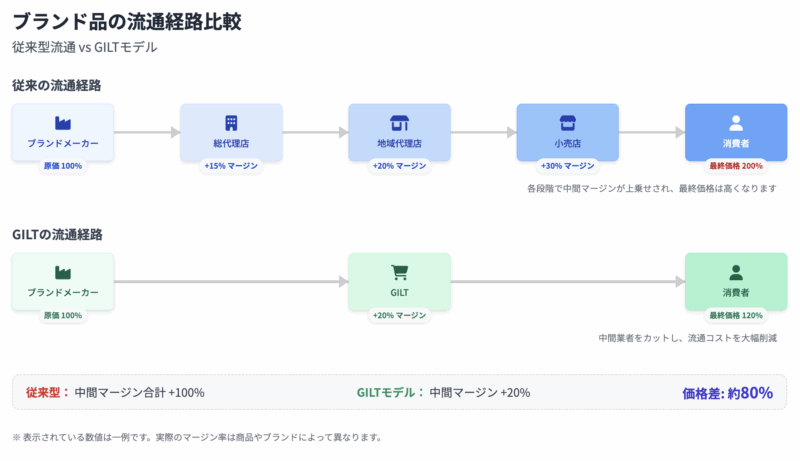Viewport: 800px width, 461px height.
Task: Click the factory icon in the green ブランドメーカー card
Action: coord(63,272)
